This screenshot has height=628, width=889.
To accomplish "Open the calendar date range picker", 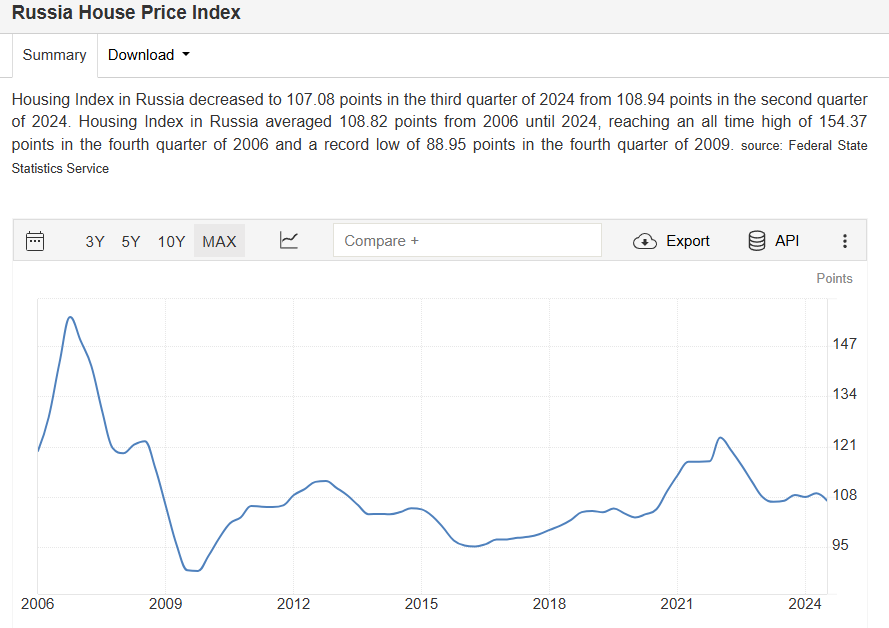I will point(35,241).
